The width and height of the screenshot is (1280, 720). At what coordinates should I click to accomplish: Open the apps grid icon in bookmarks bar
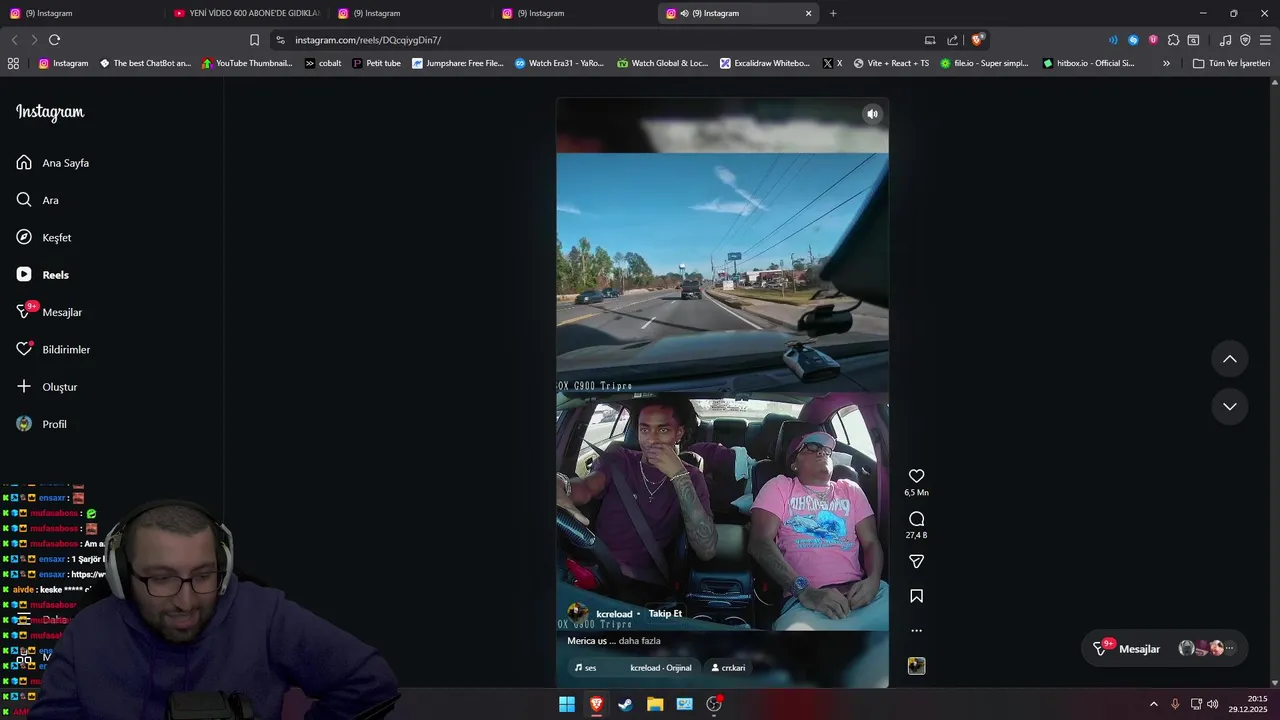(13, 63)
